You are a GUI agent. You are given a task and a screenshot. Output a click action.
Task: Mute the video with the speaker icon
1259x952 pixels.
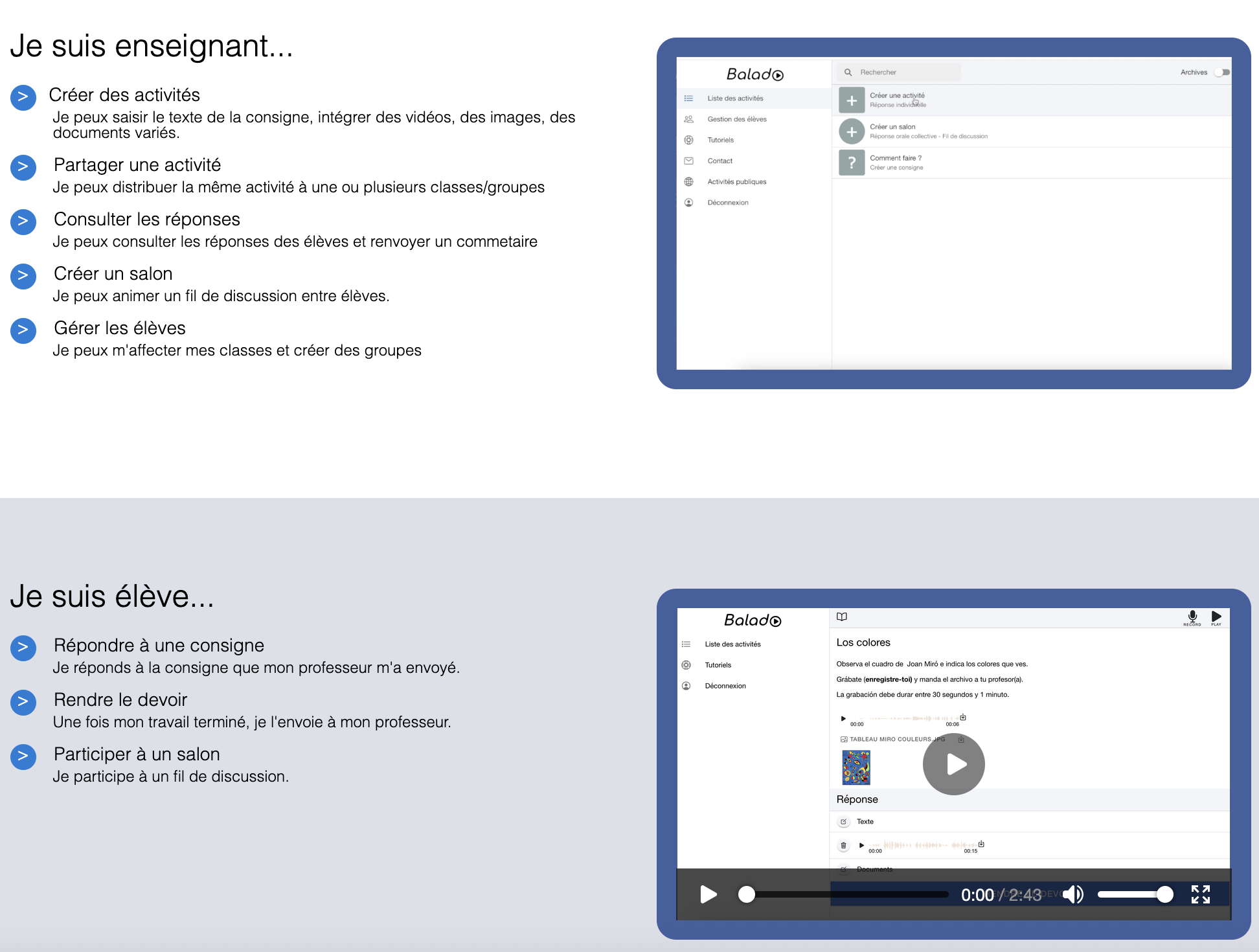pos(1073,894)
